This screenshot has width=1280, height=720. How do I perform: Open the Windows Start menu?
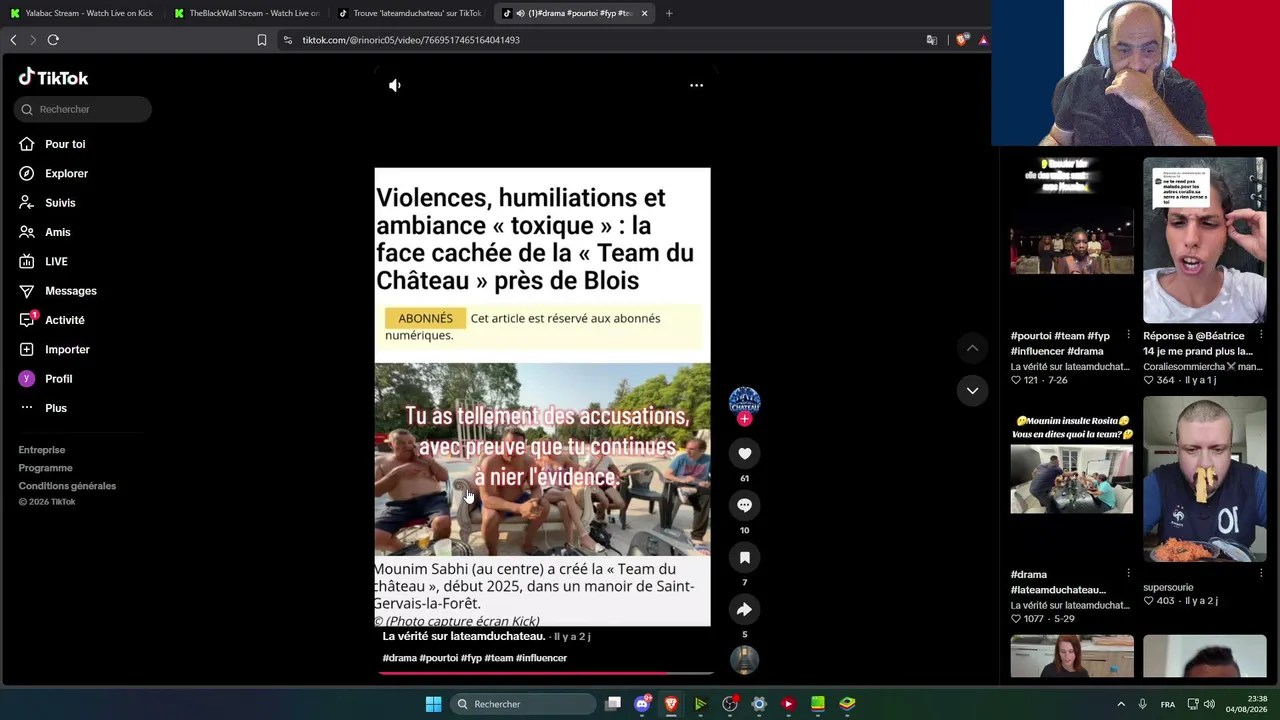433,704
